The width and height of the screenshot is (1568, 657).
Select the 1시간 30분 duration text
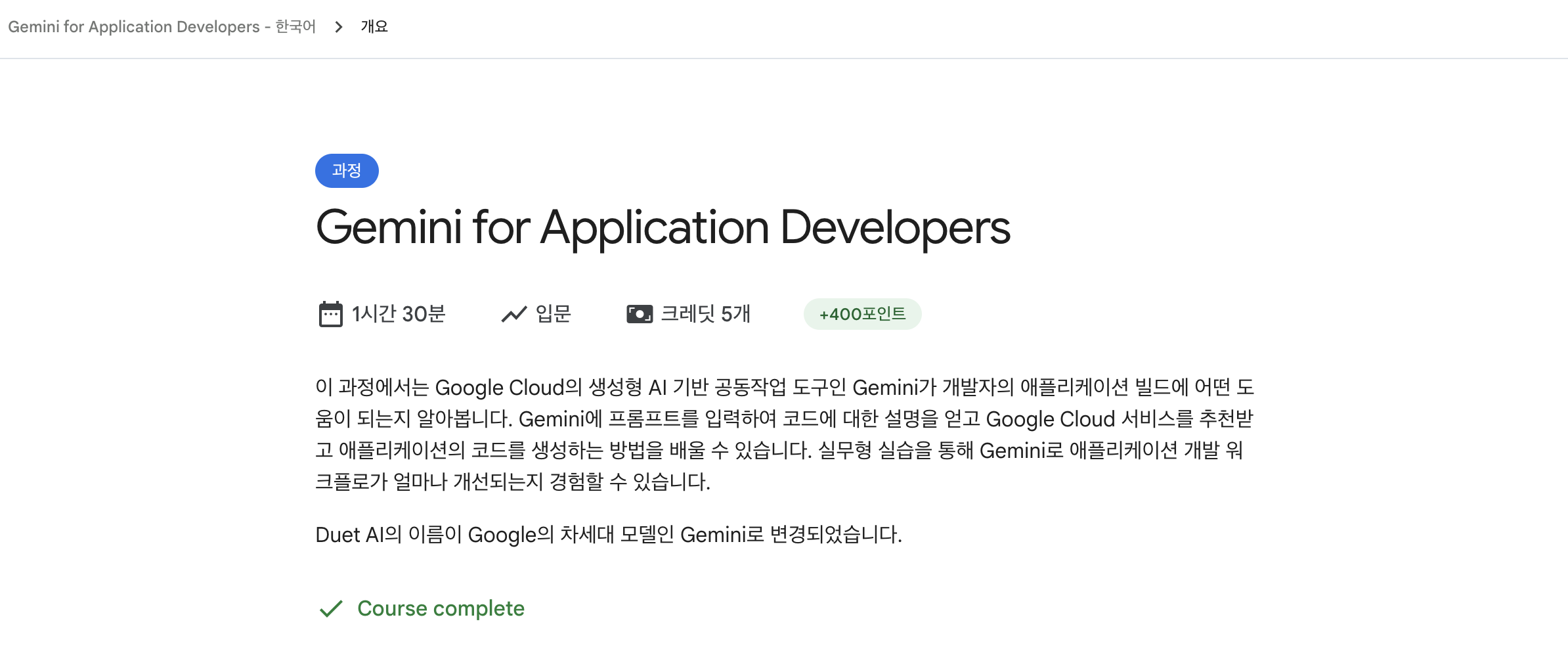coord(399,314)
